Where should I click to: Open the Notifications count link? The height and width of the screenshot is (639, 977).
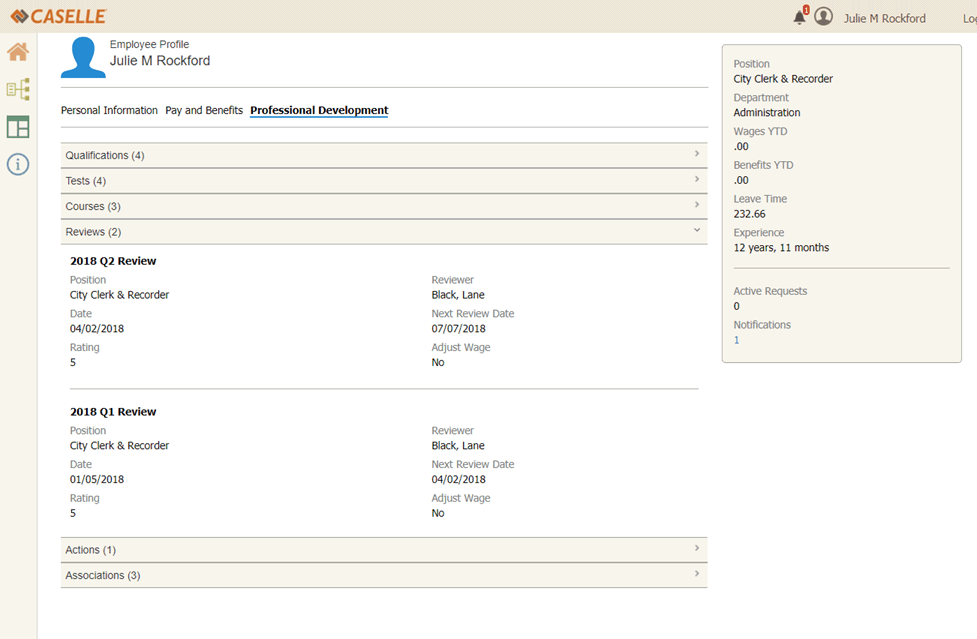(737, 340)
